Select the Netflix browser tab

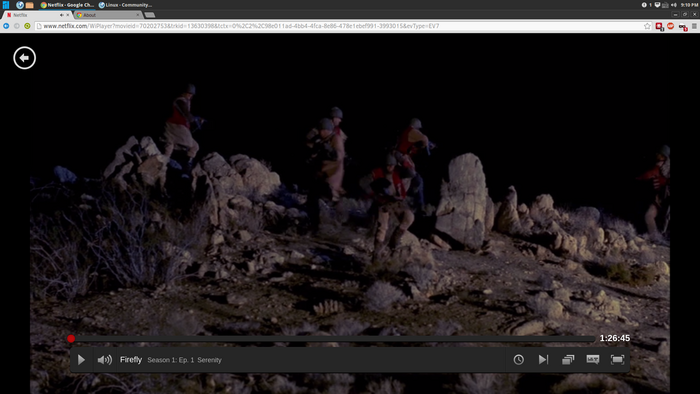(37, 15)
